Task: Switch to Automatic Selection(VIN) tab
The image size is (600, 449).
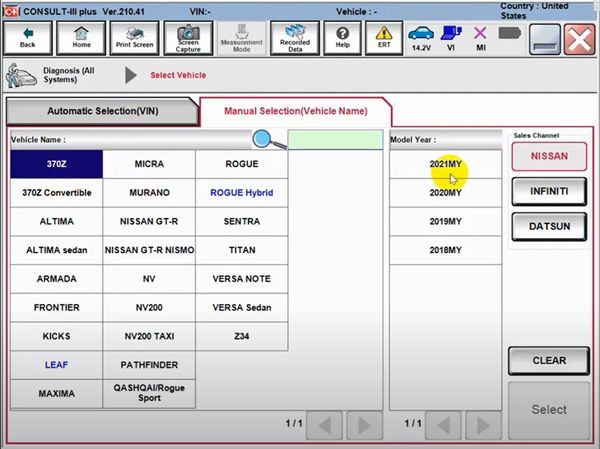Action: (102, 111)
